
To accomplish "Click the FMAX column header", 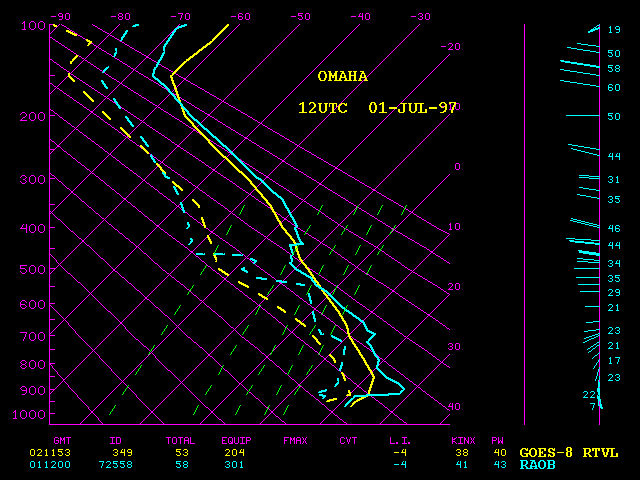I will (296, 441).
